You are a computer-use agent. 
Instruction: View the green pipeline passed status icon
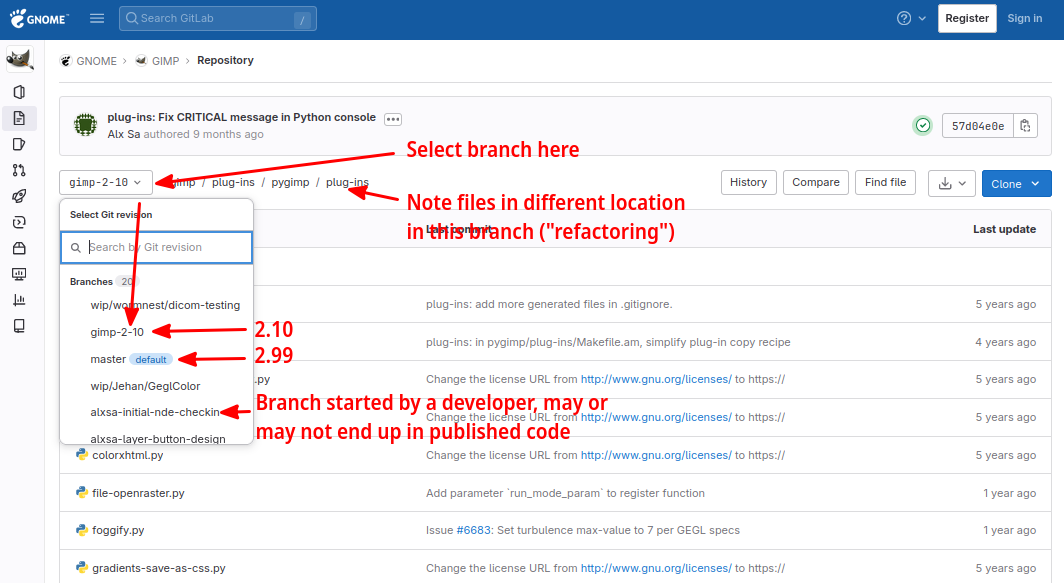923,126
